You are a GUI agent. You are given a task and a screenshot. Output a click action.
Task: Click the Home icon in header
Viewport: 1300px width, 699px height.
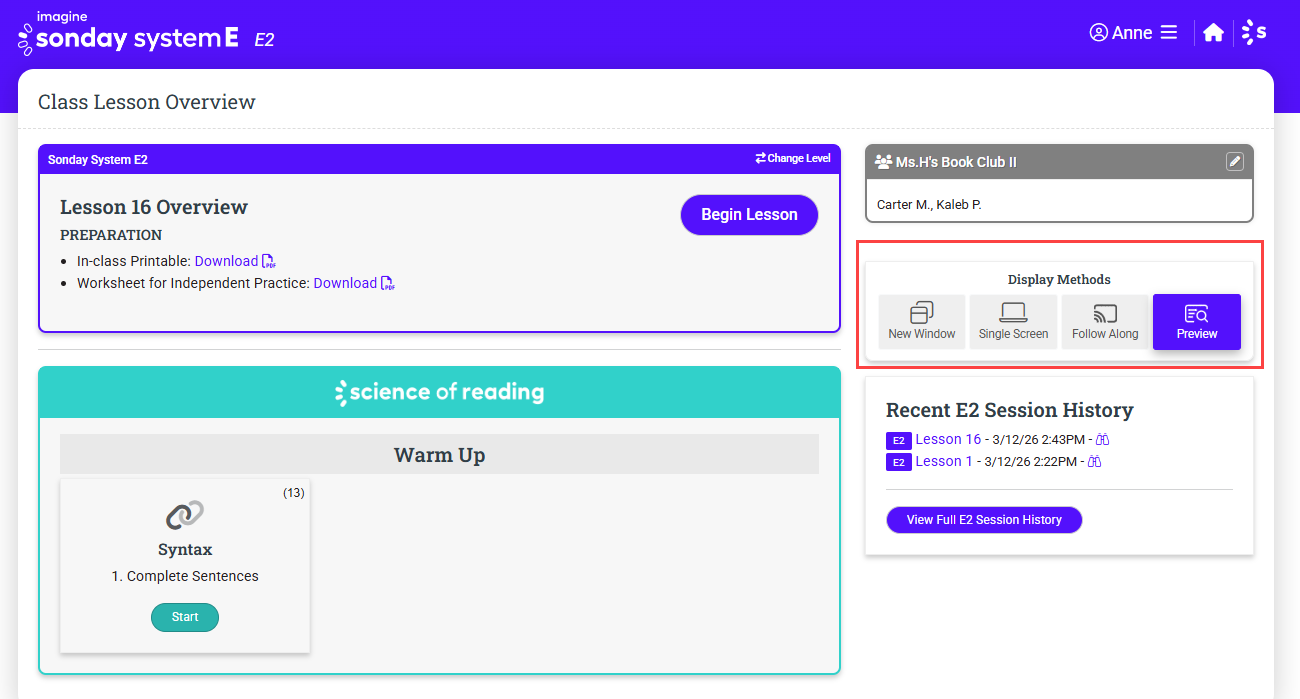click(x=1213, y=33)
